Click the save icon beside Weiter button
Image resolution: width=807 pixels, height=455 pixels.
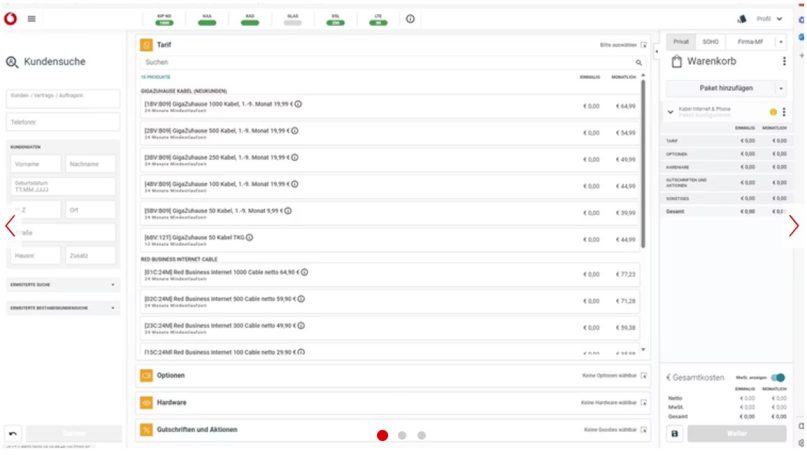coord(674,433)
